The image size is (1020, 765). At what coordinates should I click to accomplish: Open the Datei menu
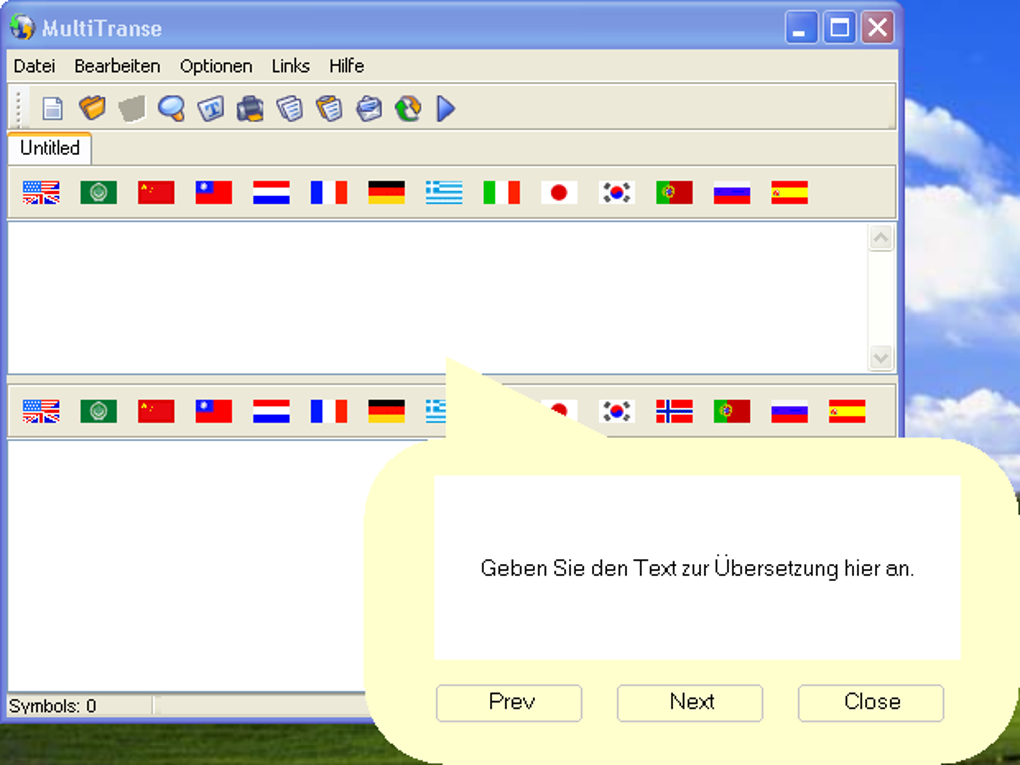pos(34,66)
